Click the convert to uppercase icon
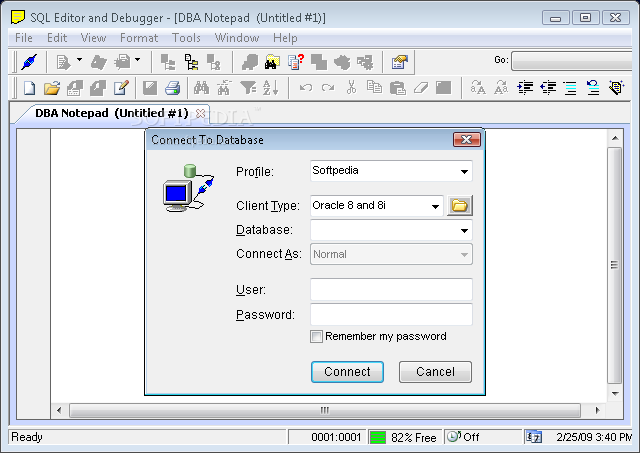Screen dimensions: 640x453 478,88
